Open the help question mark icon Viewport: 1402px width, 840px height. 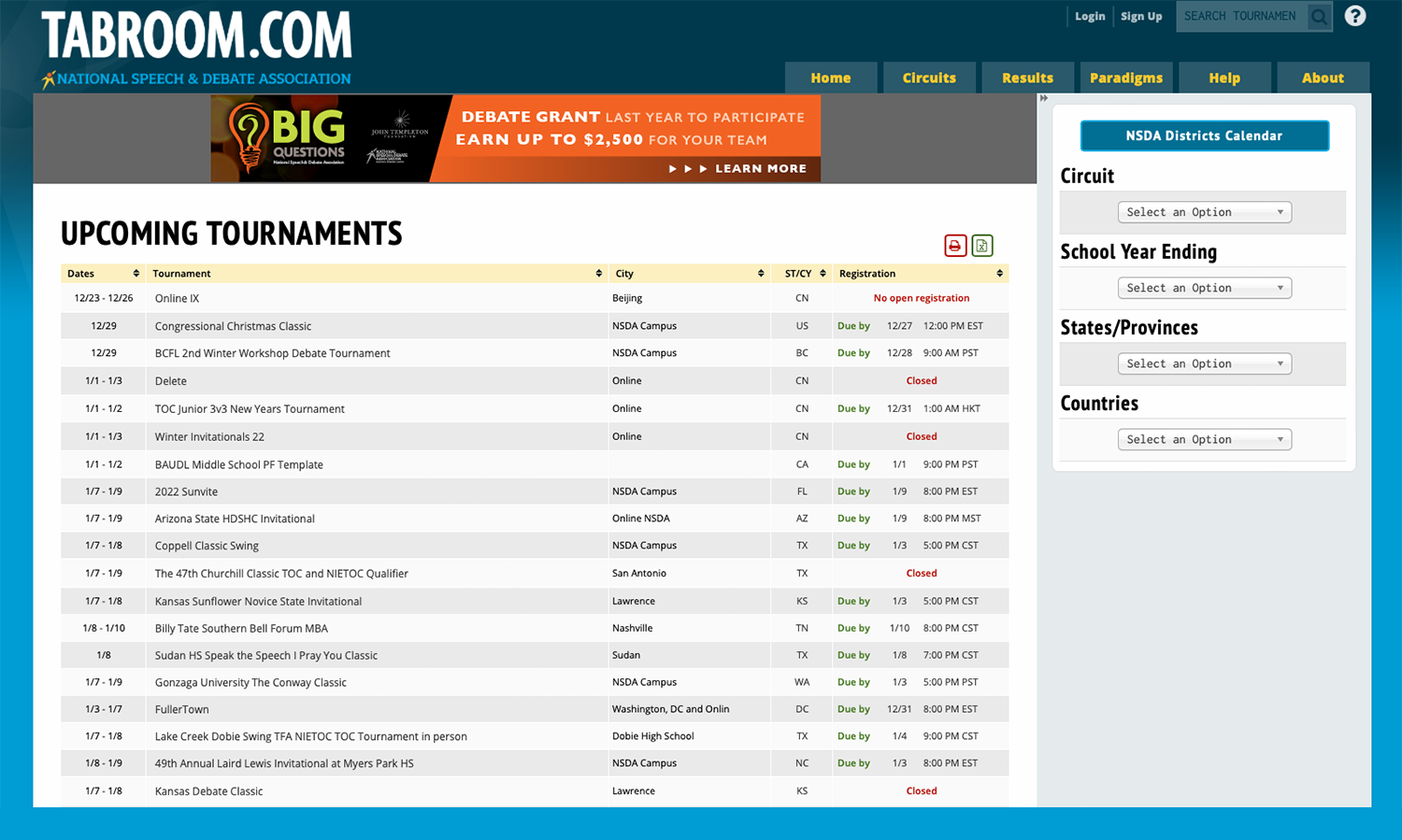[1355, 16]
